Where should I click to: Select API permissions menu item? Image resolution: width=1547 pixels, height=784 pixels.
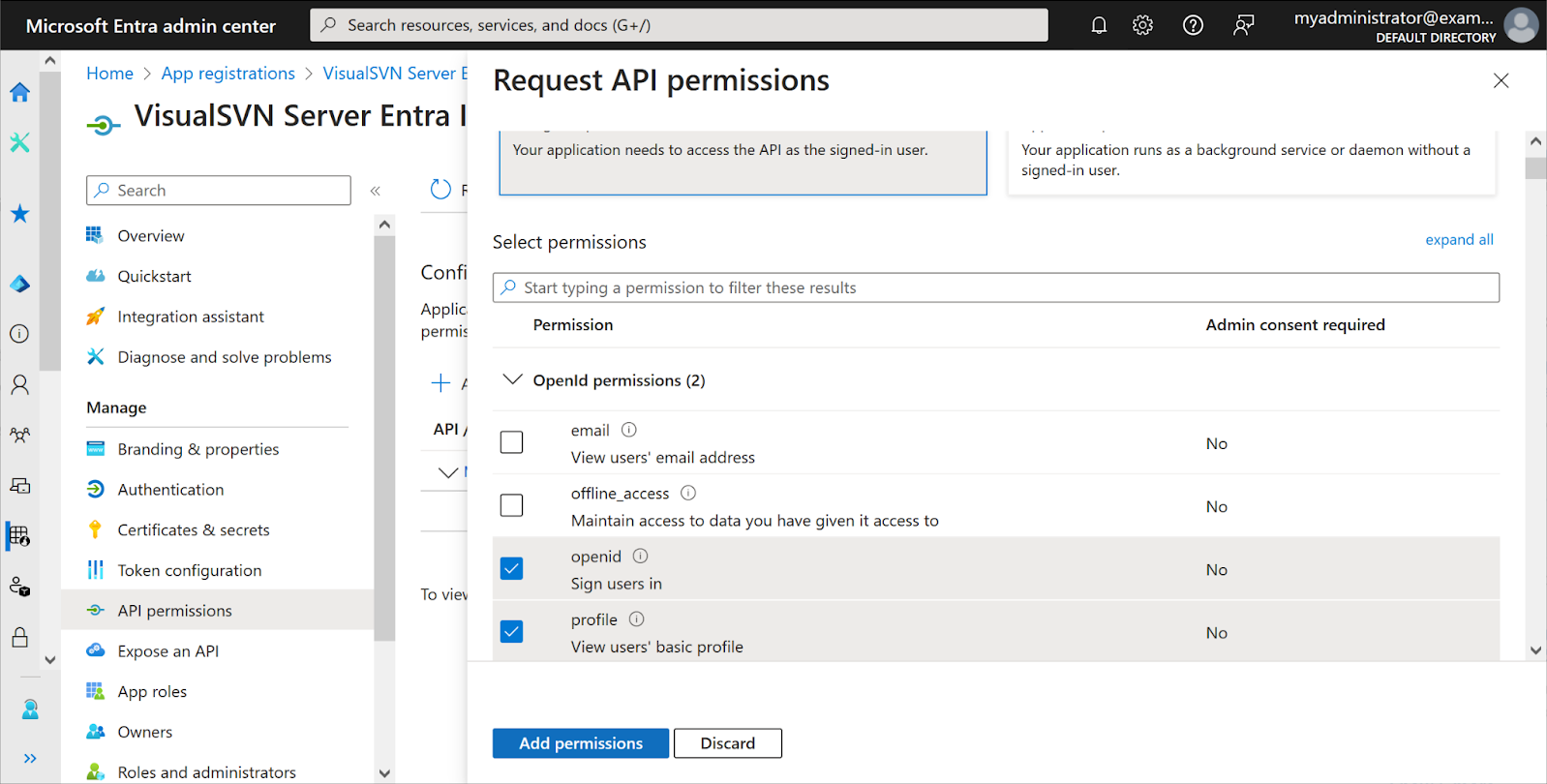(x=217, y=611)
